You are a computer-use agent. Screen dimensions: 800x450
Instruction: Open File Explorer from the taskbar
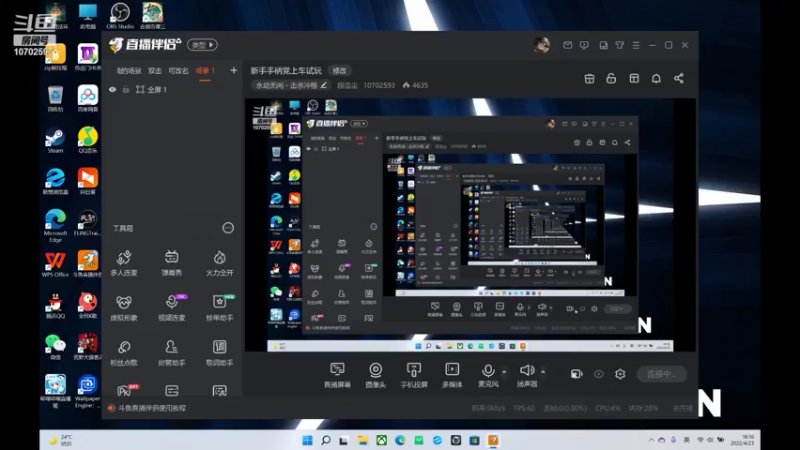pyautogui.click(x=363, y=440)
